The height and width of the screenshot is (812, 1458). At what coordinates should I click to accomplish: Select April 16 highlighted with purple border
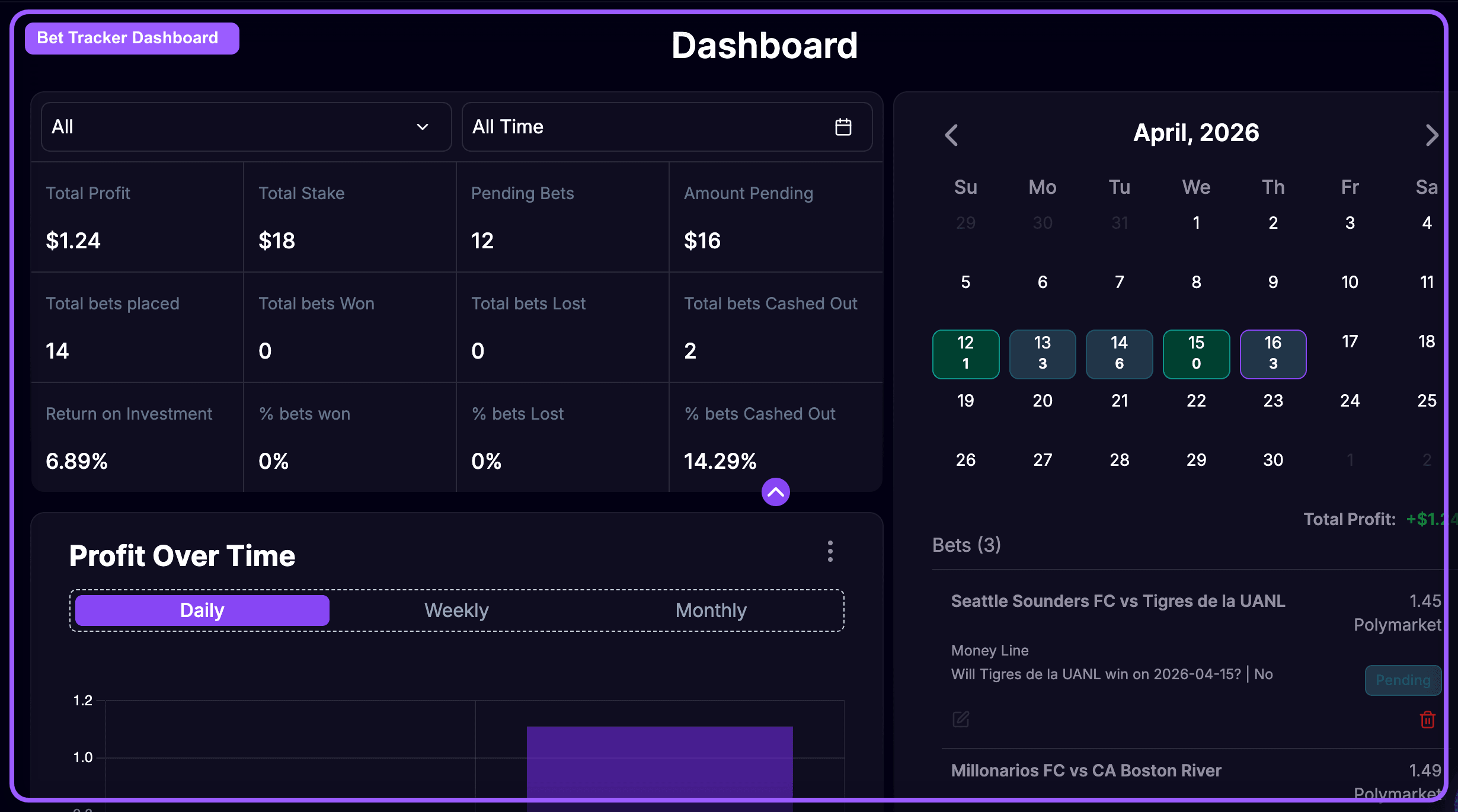[x=1272, y=354]
